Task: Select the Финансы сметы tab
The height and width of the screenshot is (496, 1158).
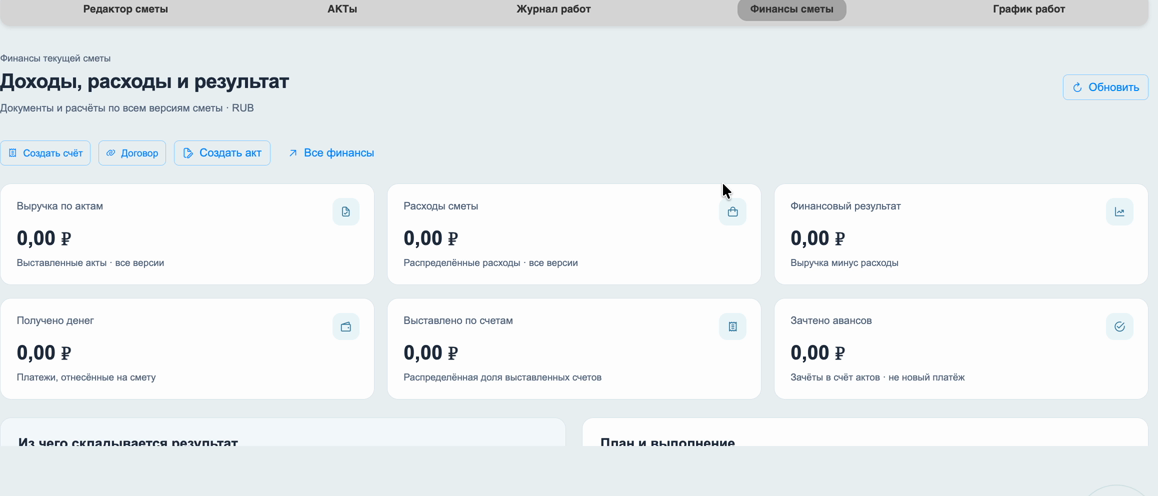Action: [x=792, y=10]
